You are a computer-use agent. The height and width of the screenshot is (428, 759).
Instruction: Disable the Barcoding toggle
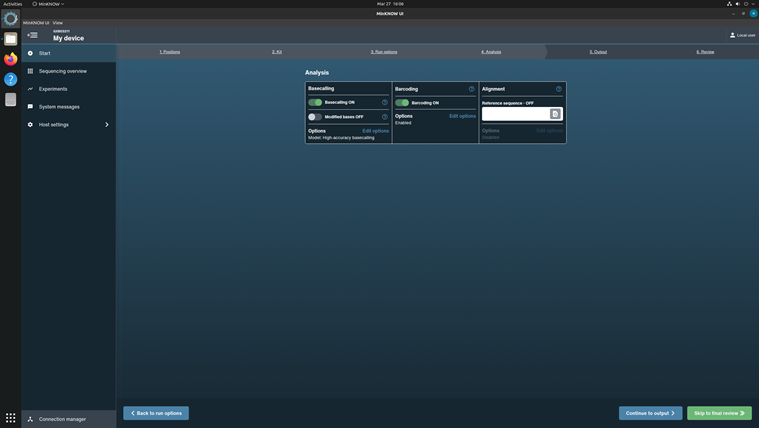[402, 102]
